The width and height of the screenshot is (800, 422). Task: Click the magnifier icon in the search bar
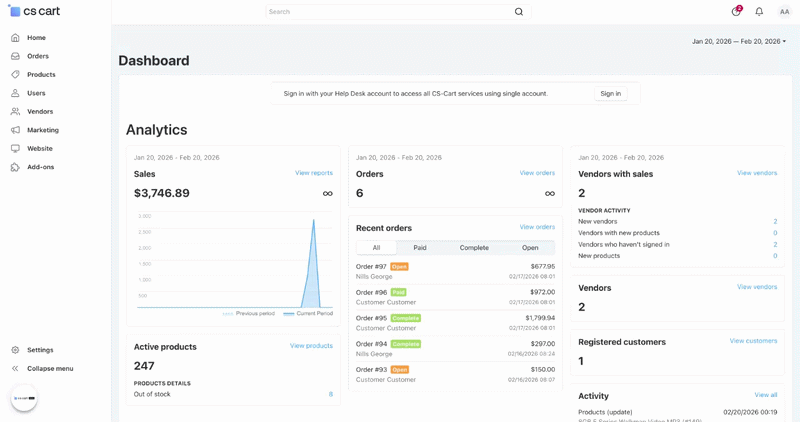[x=518, y=12]
